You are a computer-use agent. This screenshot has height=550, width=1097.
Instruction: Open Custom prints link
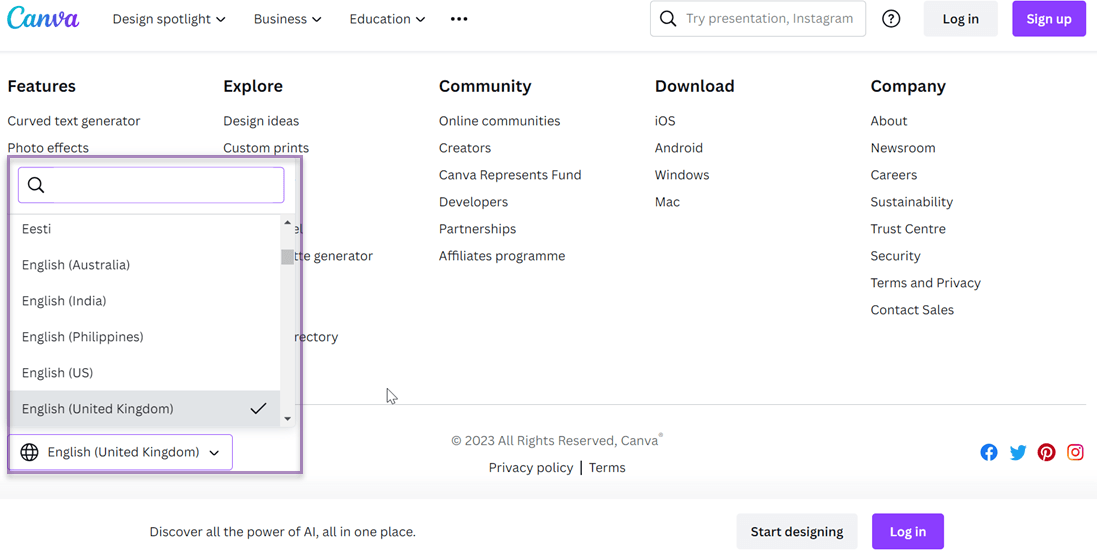coord(266,148)
